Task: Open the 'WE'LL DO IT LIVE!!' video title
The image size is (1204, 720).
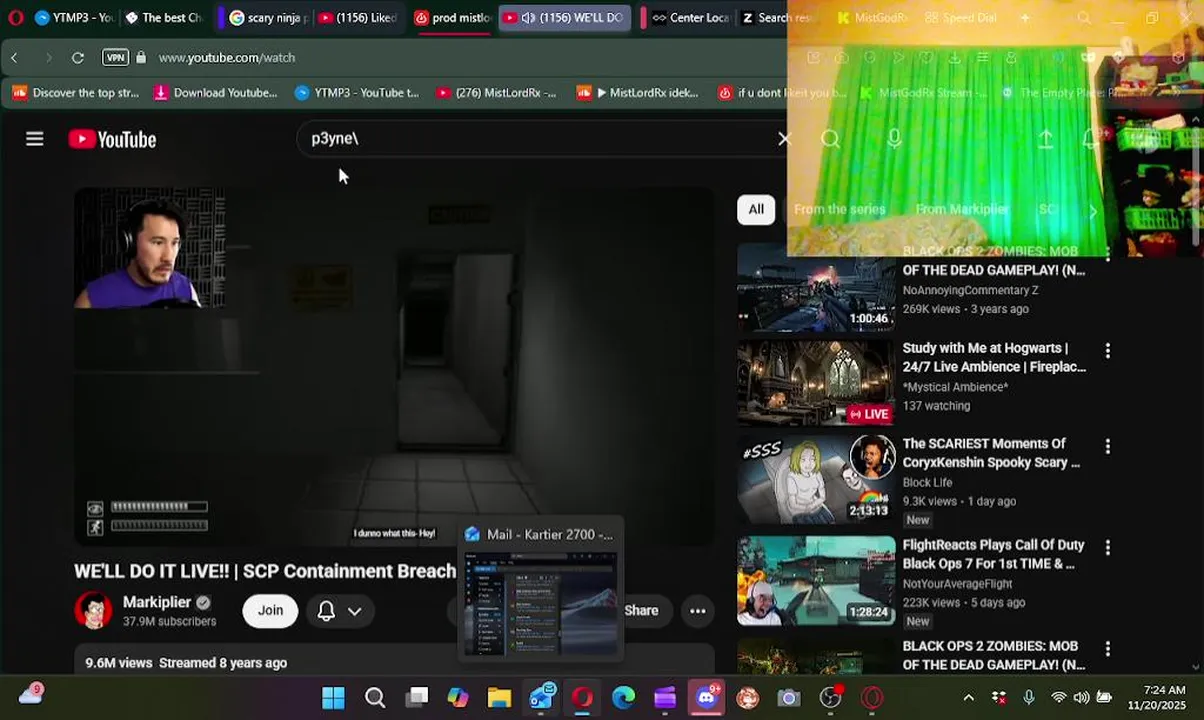Action: 265,571
